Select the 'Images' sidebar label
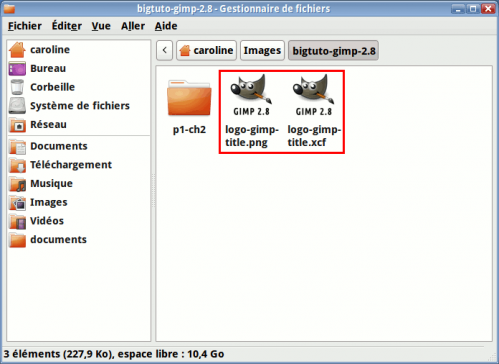Screen dimensions: 499x364 click(49, 203)
